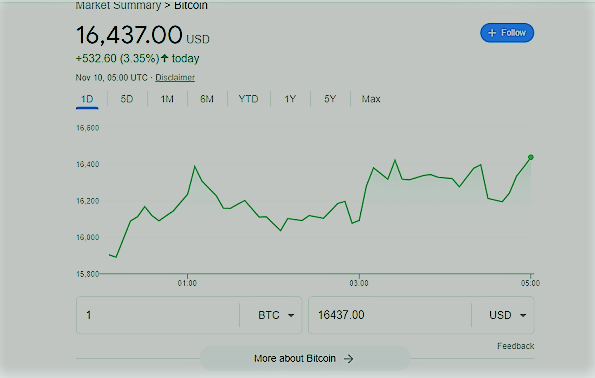Image resolution: width=595 pixels, height=378 pixels.
Task: Click the +532.60 (3.35%) today change text
Action: [x=137, y=58]
